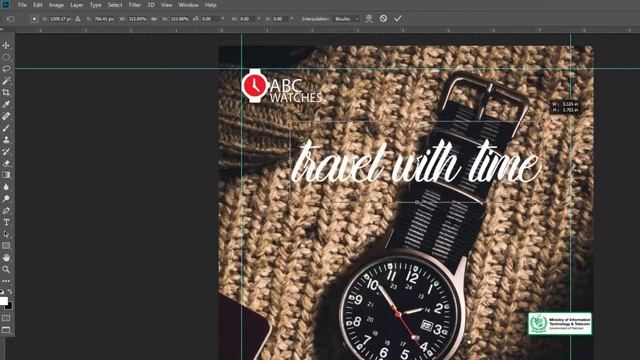Viewport: 640px width, 360px height.
Task: Select the Dodge tool
Action: [6, 199]
